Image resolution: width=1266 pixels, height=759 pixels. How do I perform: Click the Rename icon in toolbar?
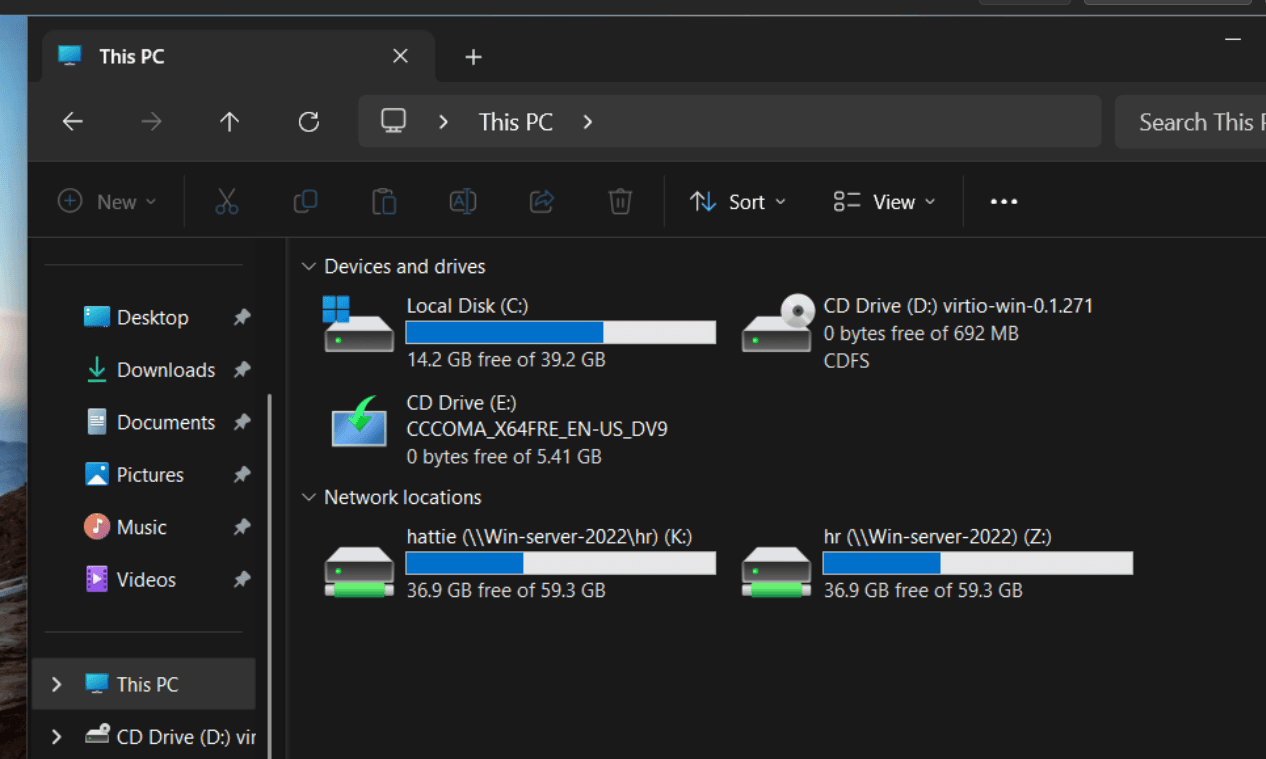462,202
